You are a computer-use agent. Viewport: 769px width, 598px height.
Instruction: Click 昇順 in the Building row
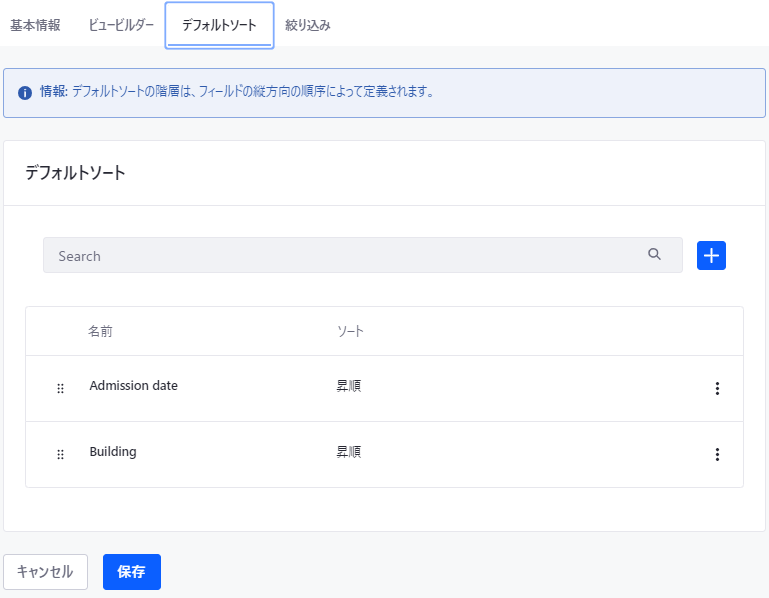point(348,452)
